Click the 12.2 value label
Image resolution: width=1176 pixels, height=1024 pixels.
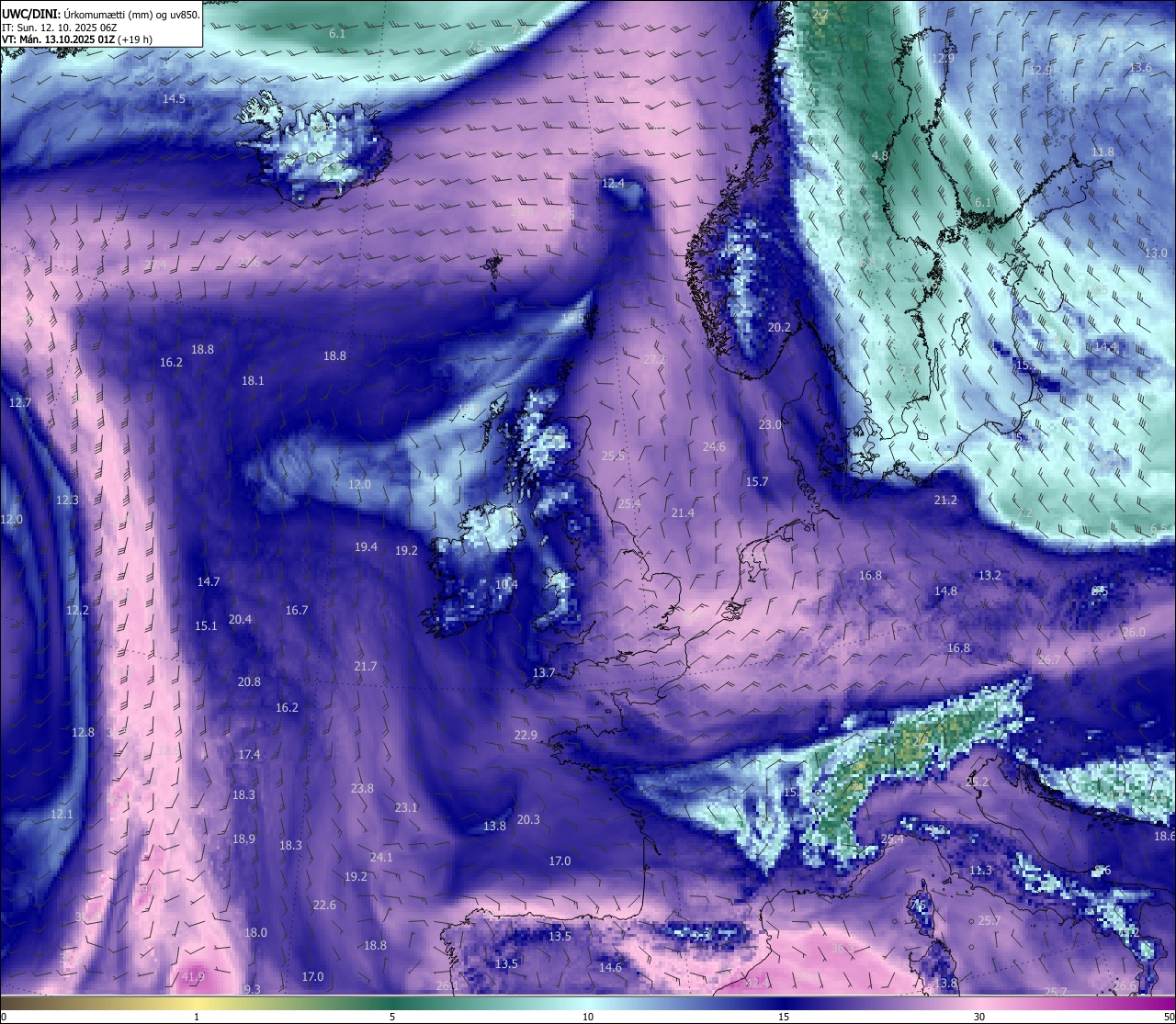click(x=77, y=610)
